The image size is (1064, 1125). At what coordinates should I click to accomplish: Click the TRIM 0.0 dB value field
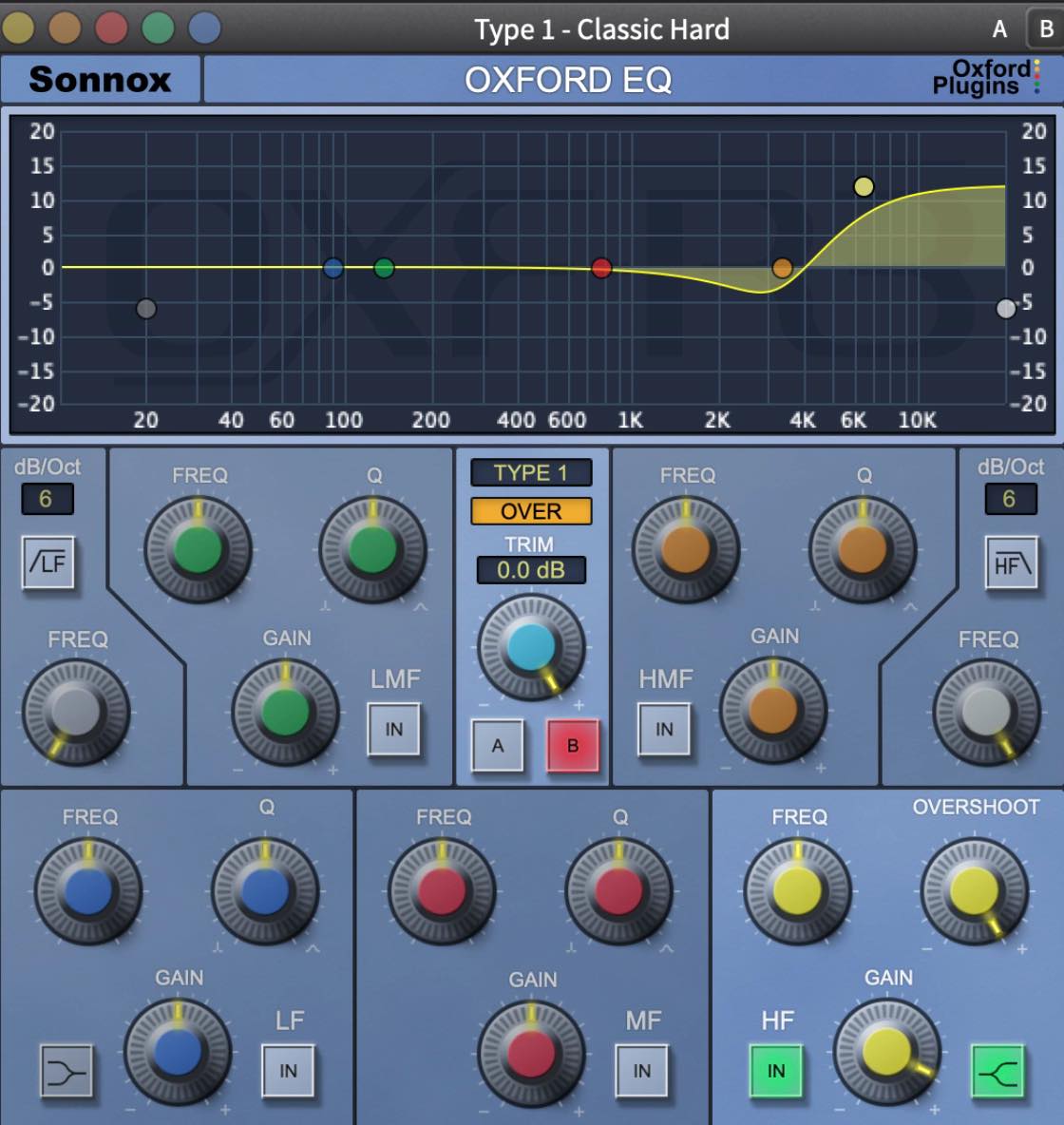tap(531, 570)
